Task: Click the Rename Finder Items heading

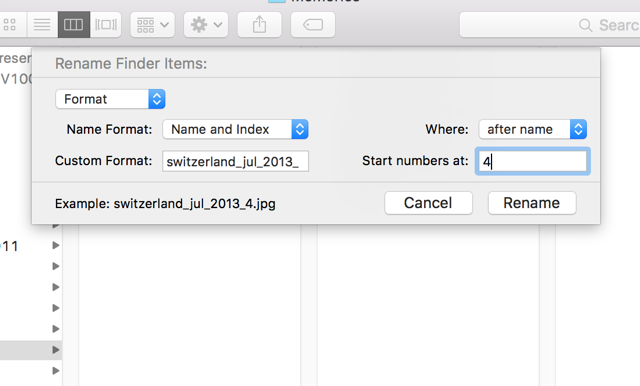Action: click(x=131, y=64)
